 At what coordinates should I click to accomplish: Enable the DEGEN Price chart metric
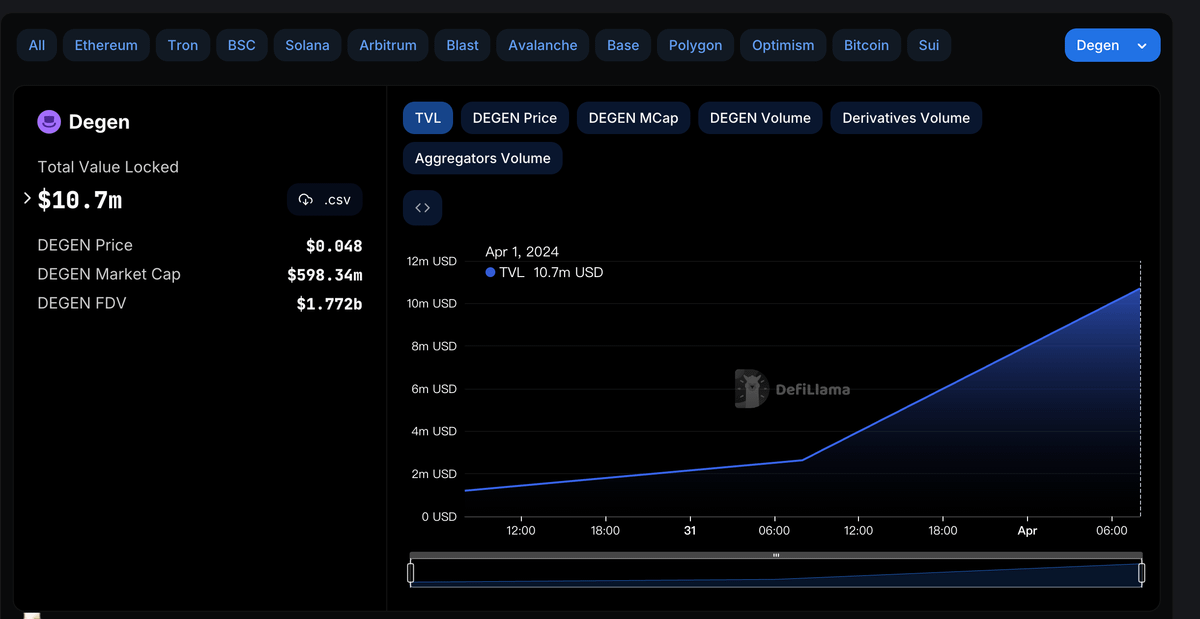click(514, 118)
